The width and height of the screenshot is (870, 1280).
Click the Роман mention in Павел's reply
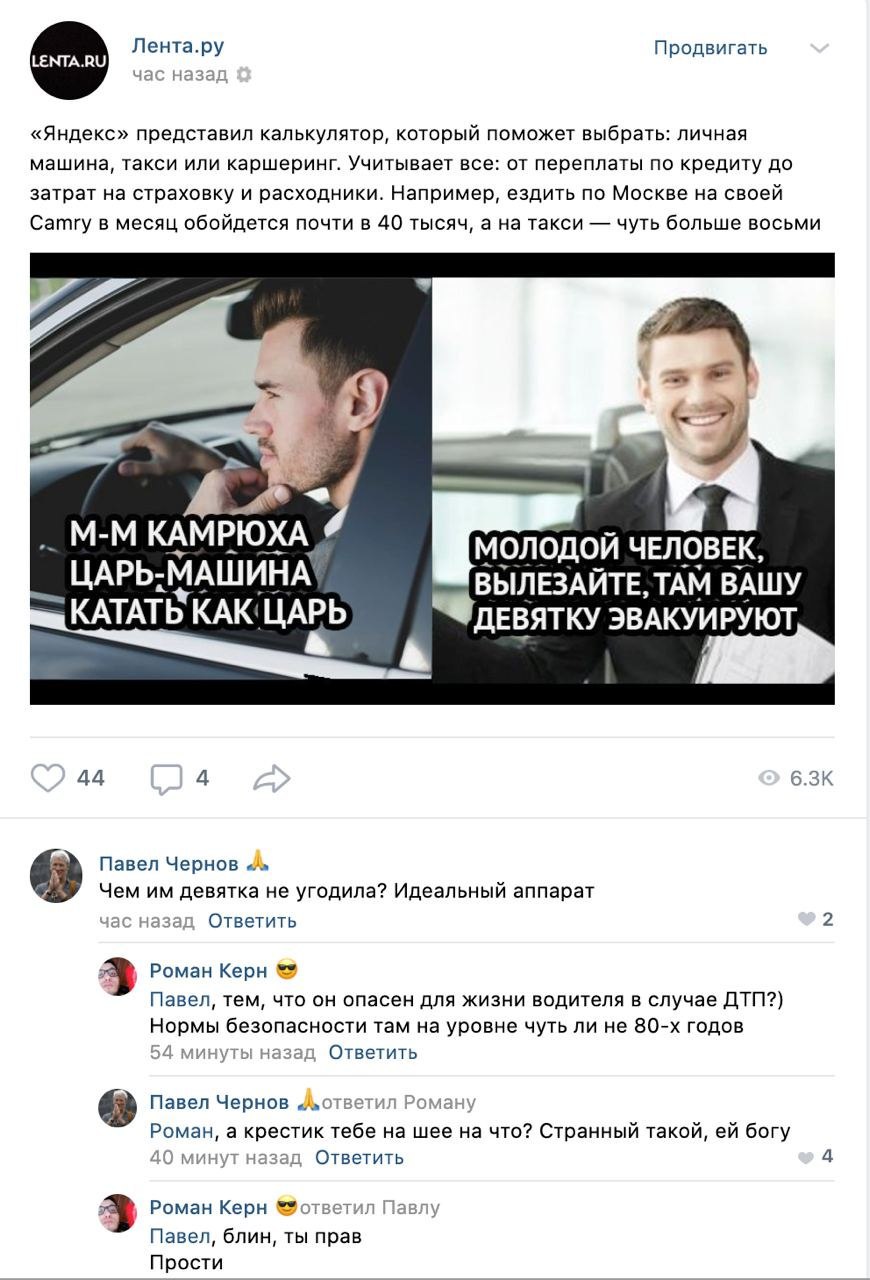tap(182, 1131)
